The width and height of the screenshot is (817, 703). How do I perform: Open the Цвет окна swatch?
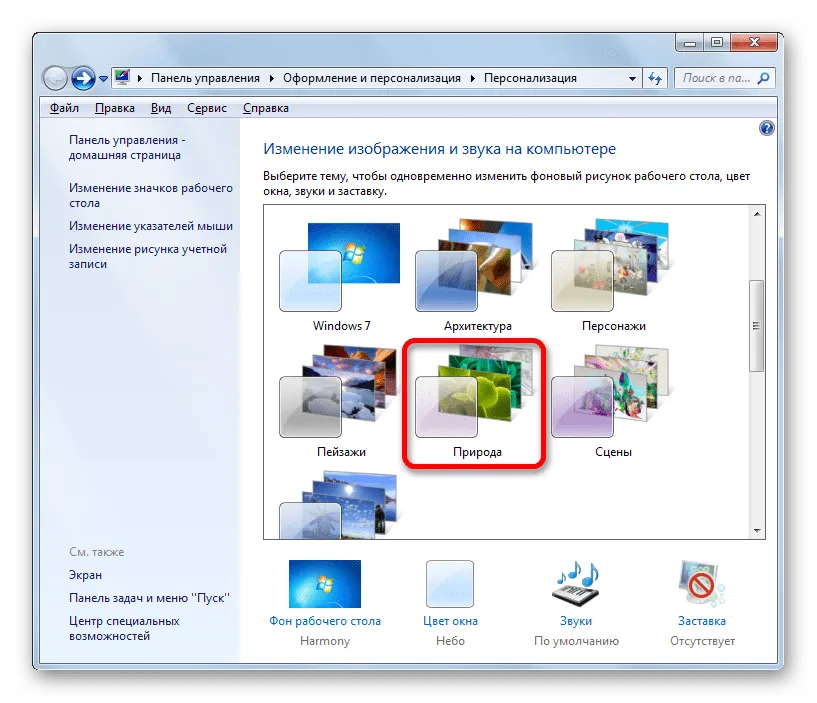coord(450,584)
